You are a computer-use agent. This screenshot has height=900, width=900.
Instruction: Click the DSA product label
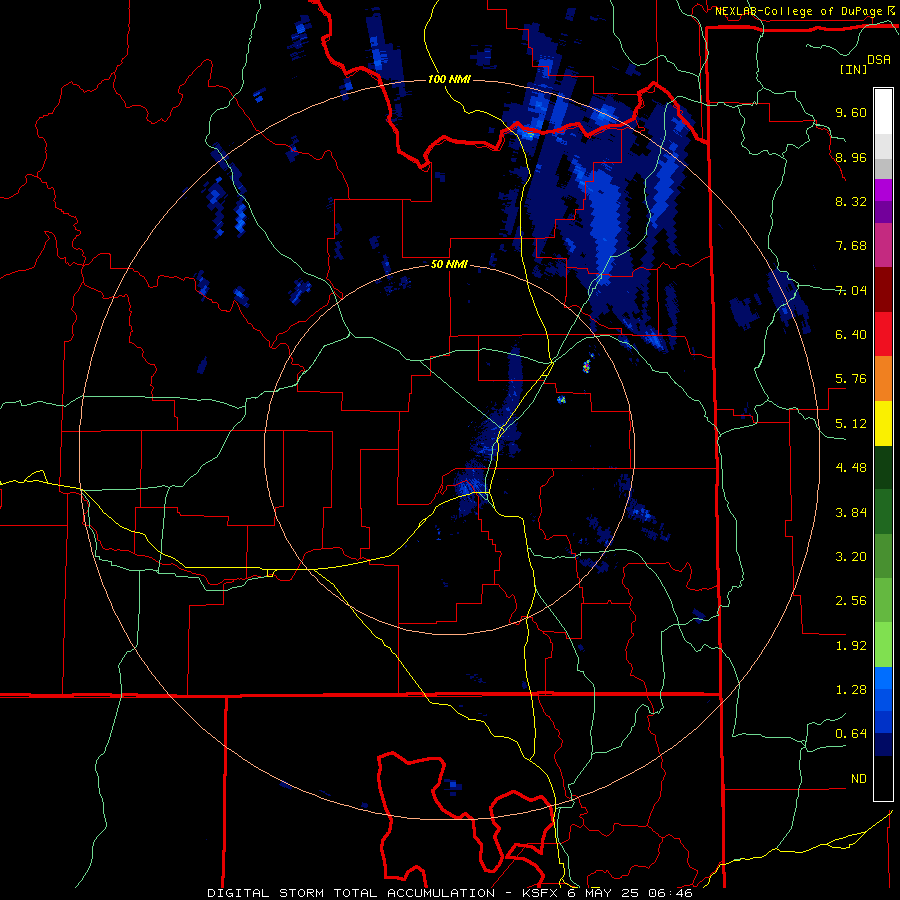point(879,60)
